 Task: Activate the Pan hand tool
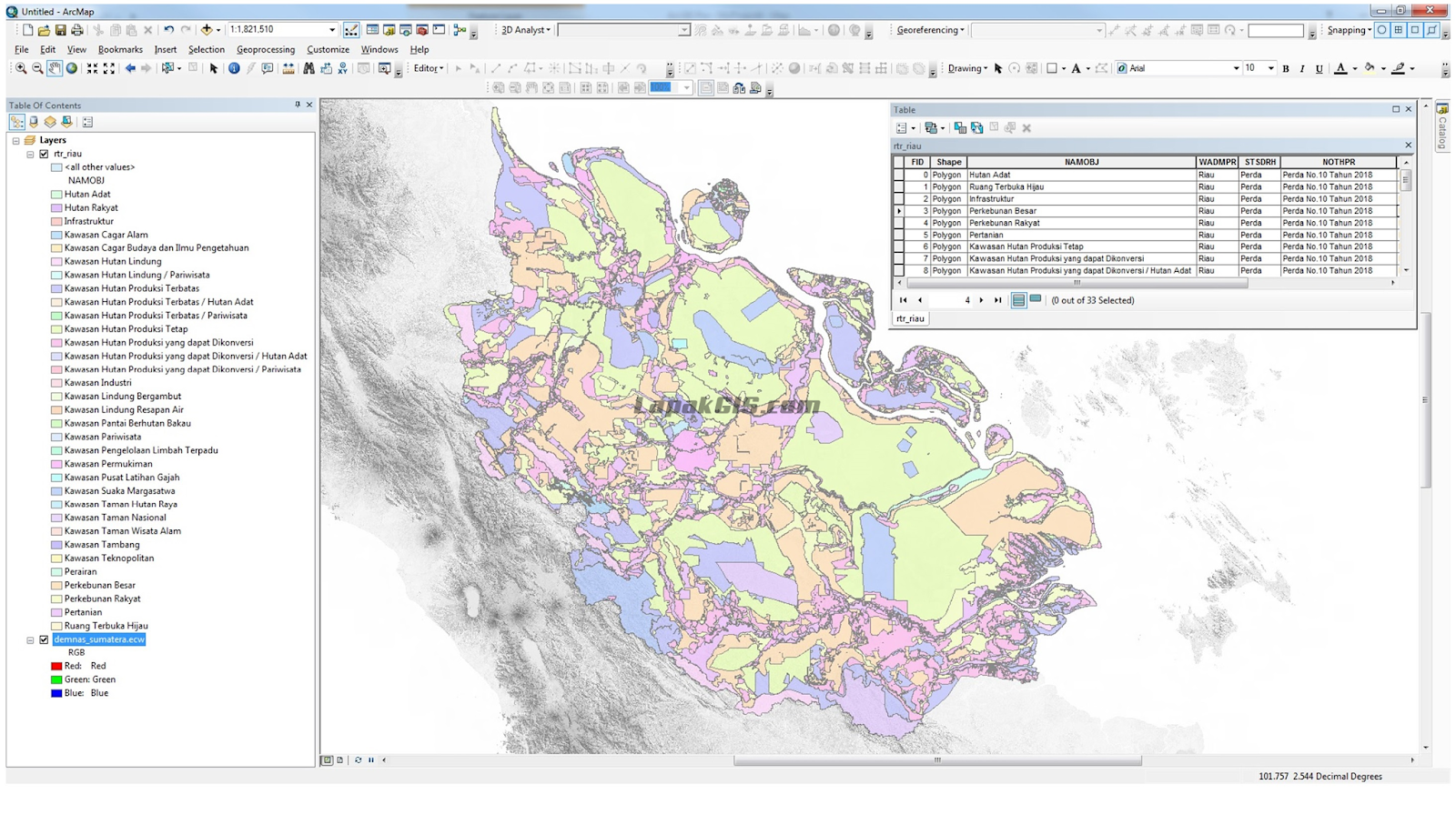point(55,68)
